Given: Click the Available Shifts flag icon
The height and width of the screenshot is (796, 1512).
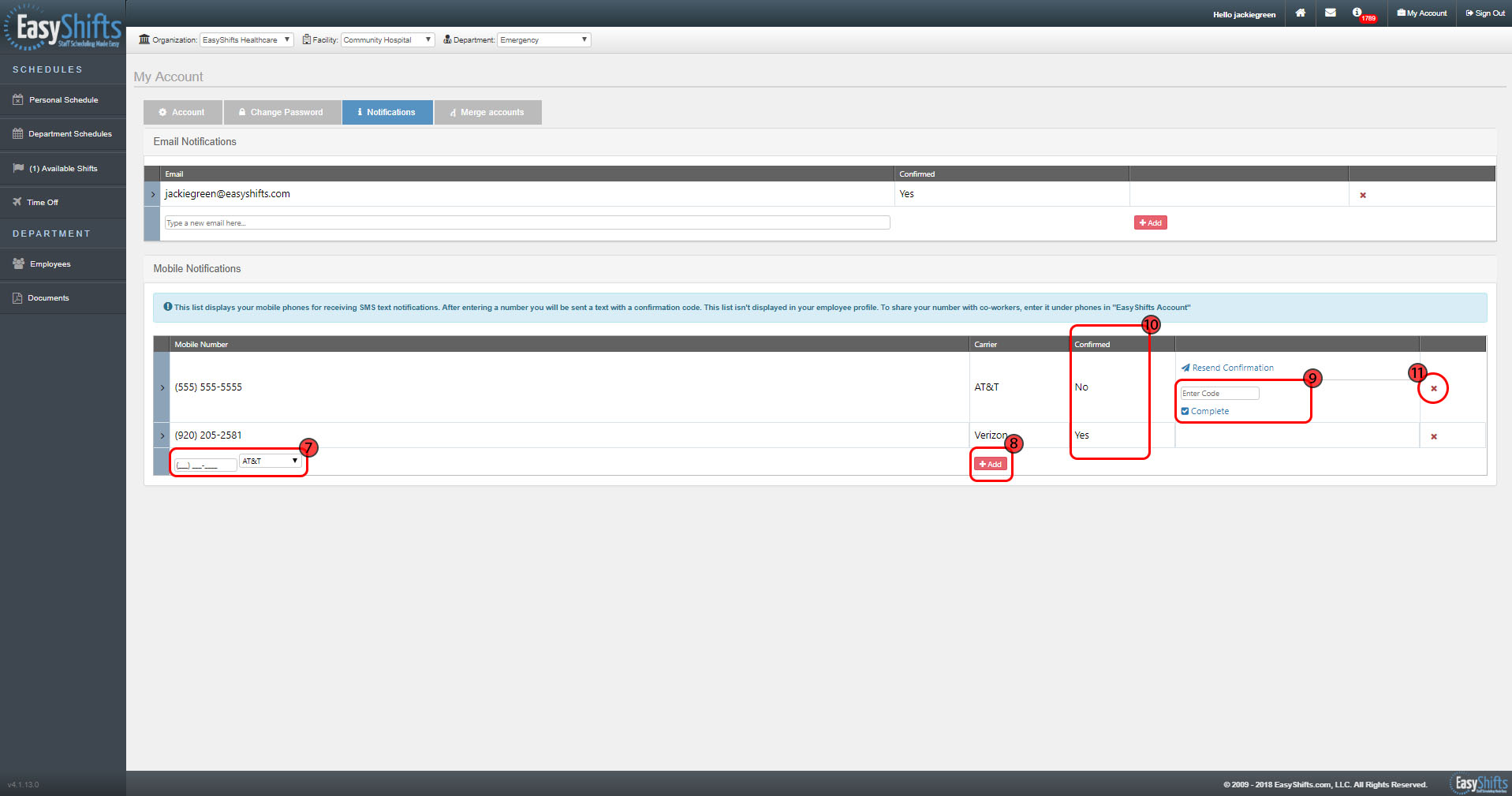Looking at the screenshot, I should pyautogui.click(x=18, y=168).
